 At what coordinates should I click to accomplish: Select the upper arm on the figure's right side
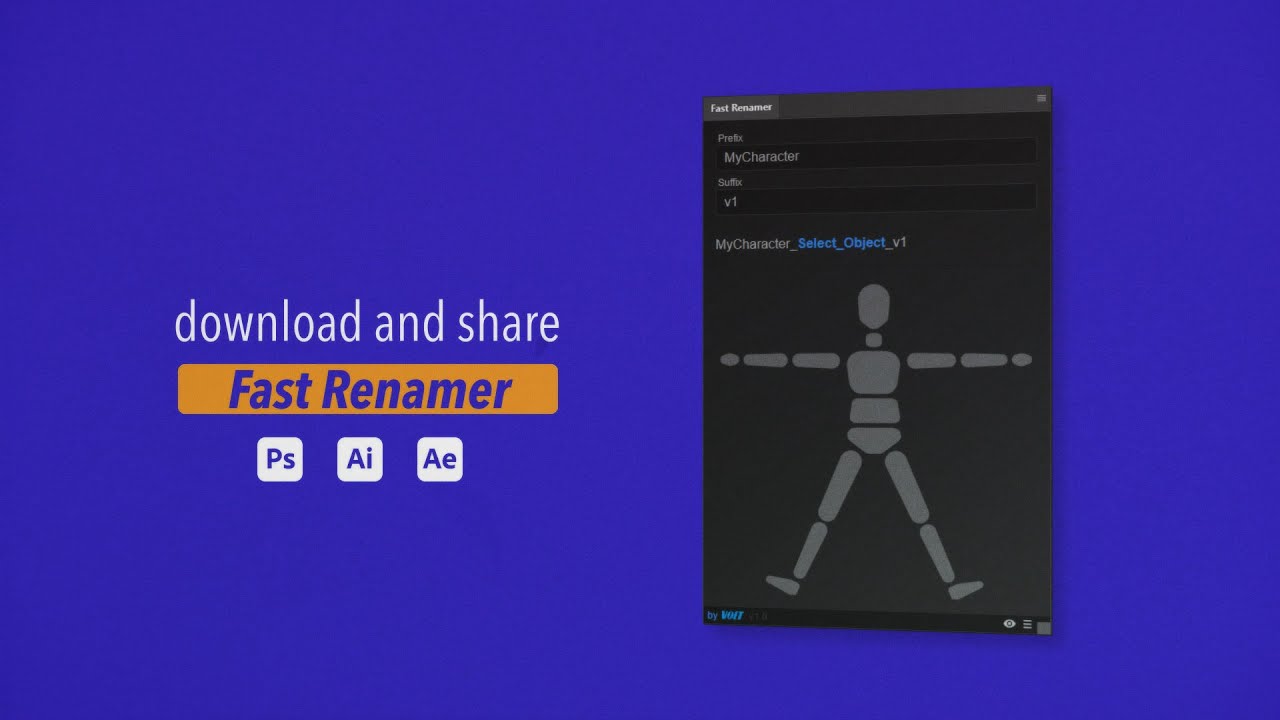(932, 360)
